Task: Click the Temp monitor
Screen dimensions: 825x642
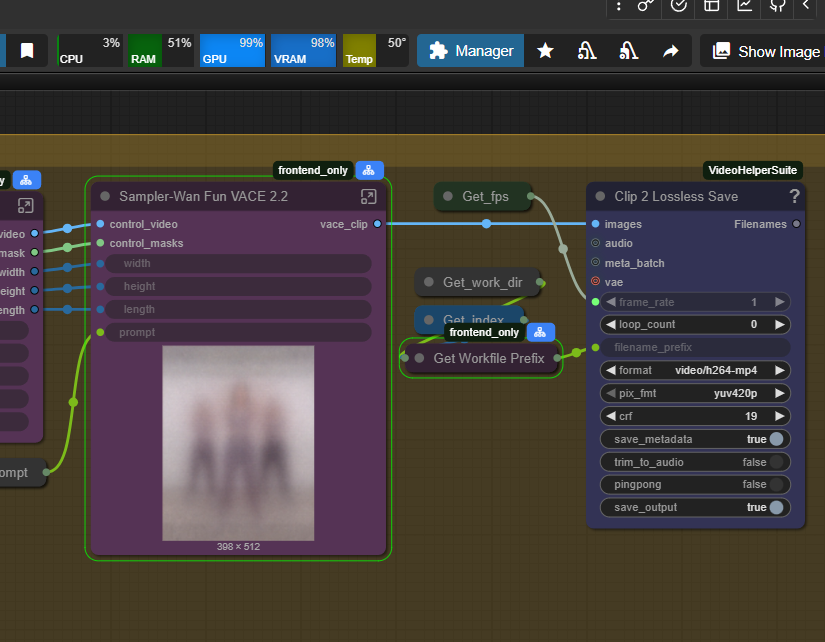Action: point(376,51)
